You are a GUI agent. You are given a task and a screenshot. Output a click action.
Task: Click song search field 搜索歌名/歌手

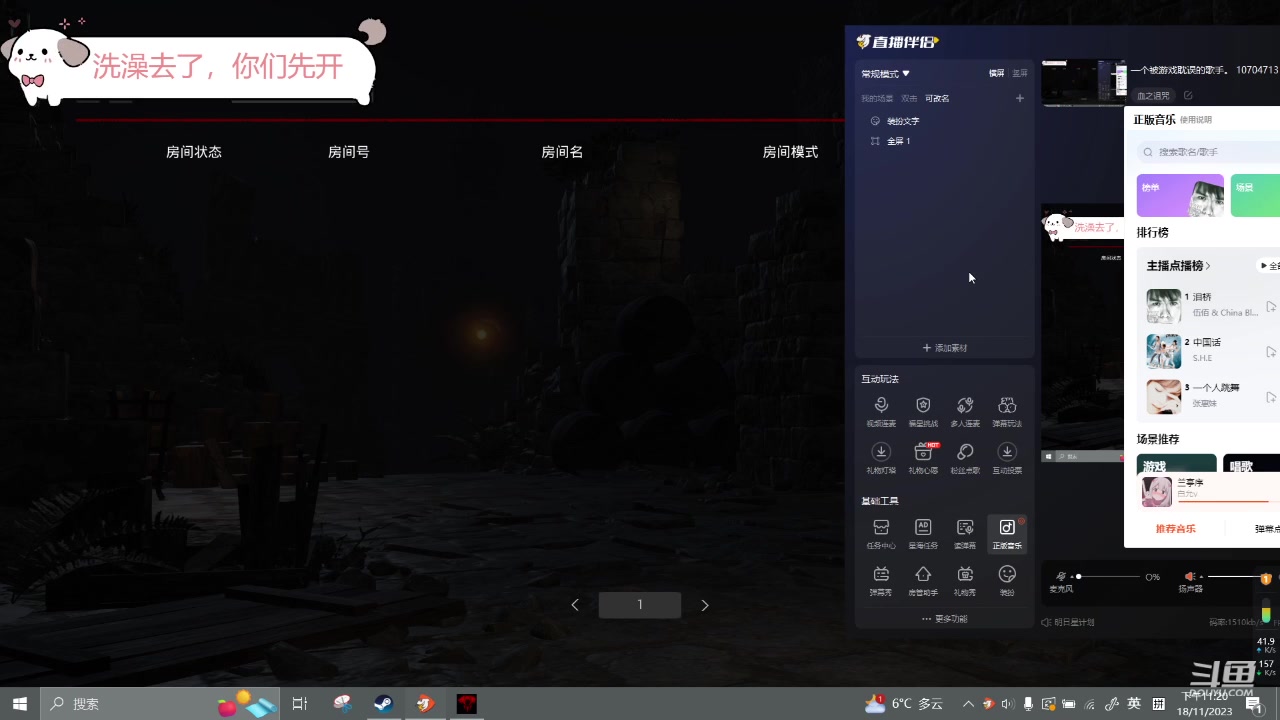pos(1208,152)
